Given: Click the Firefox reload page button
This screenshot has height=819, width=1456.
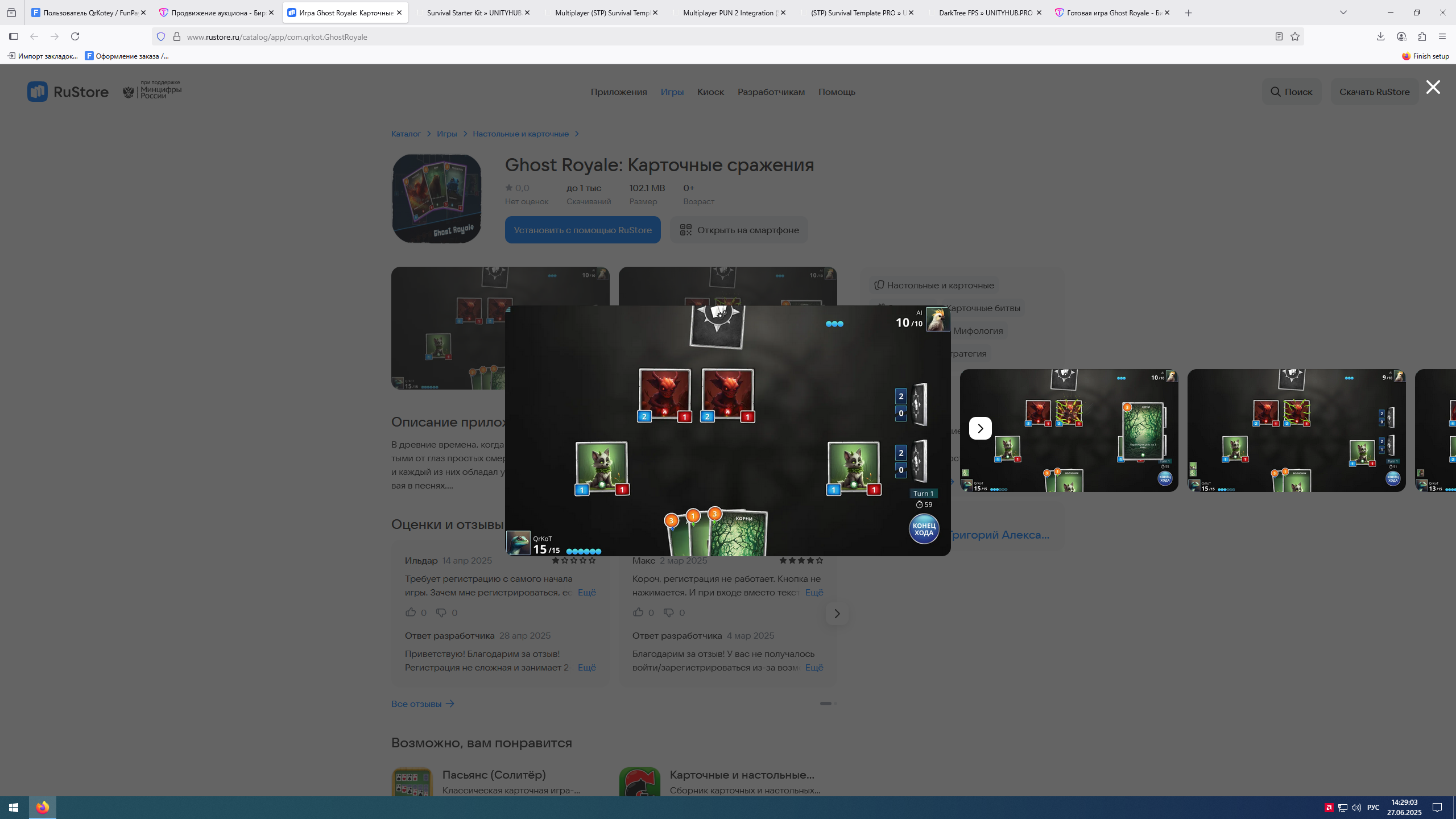Looking at the screenshot, I should tap(75, 36).
